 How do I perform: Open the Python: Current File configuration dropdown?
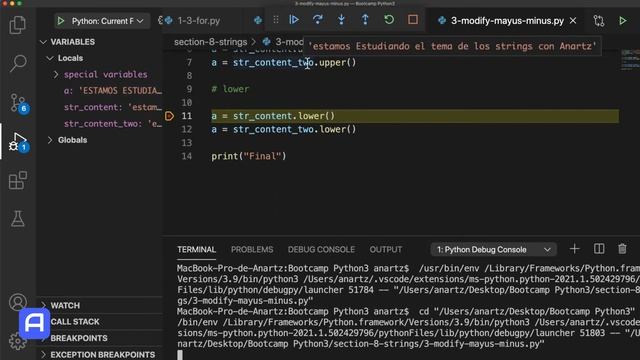tap(107, 21)
